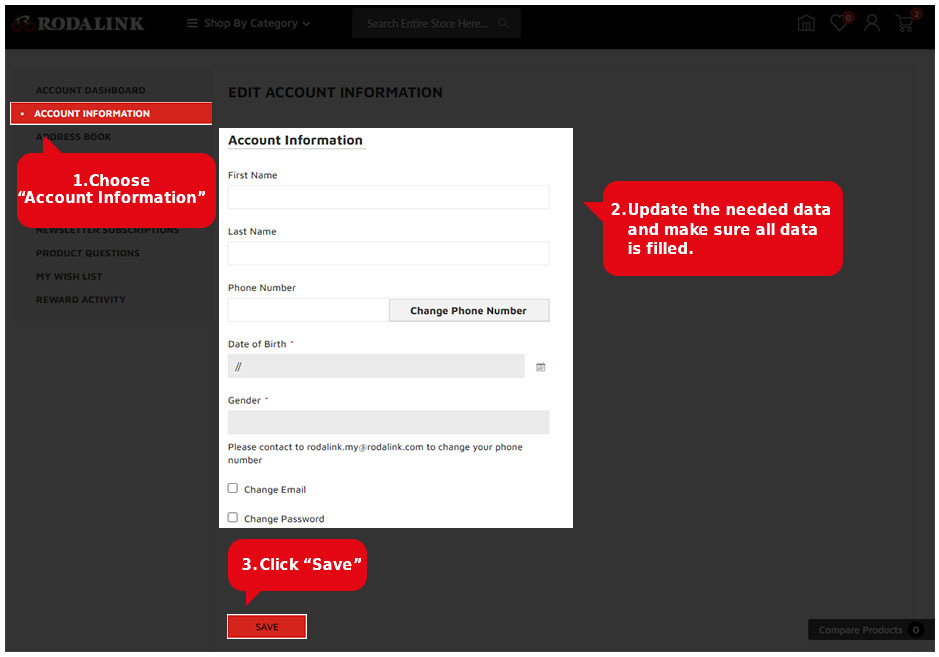Open the Date of Birth picker field
This screenshot has width=939, height=657.
point(375,366)
